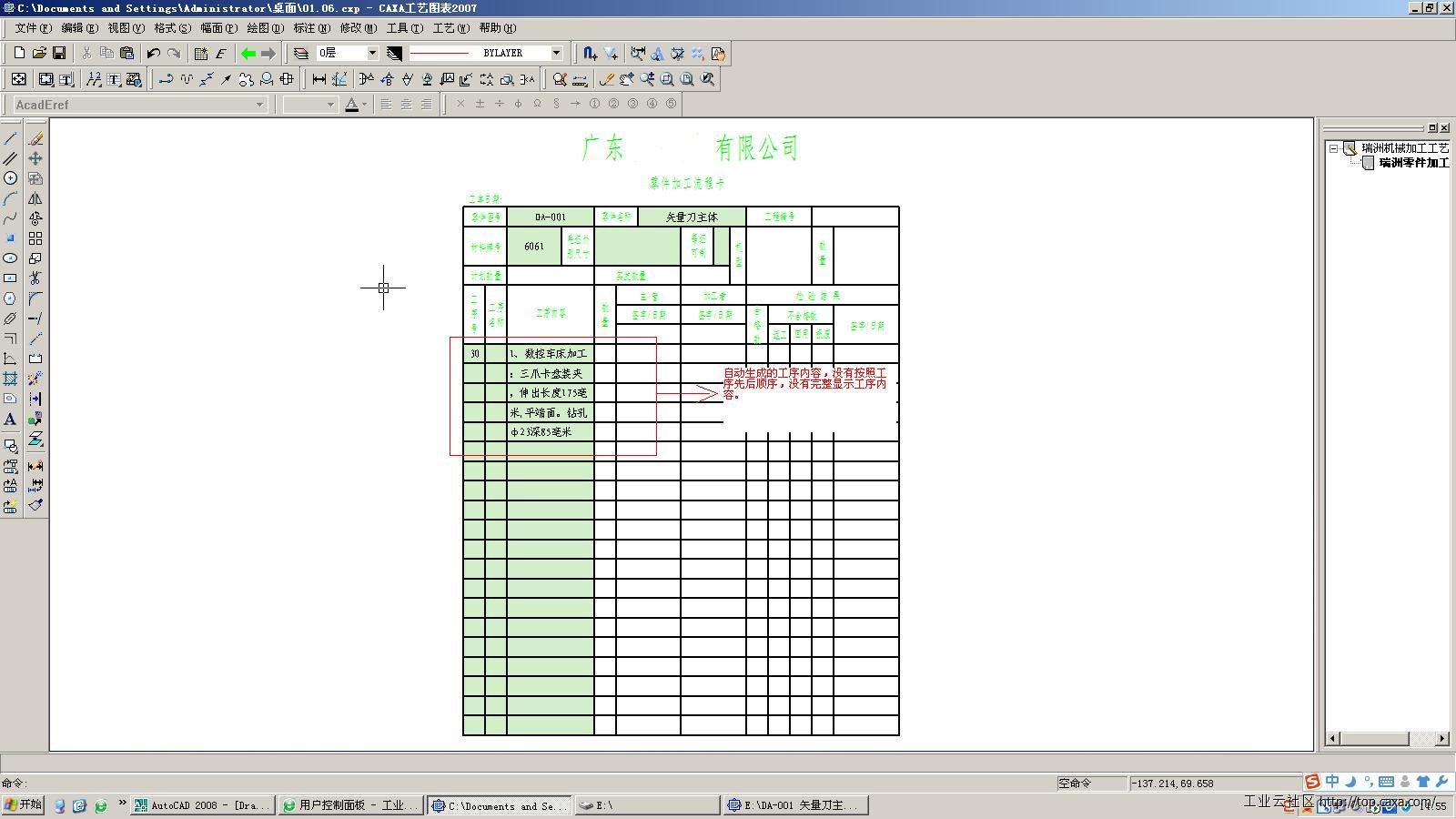Viewport: 1456px width, 819px height.
Task: Save the drawing with floppy disk icon
Action: (x=59, y=54)
